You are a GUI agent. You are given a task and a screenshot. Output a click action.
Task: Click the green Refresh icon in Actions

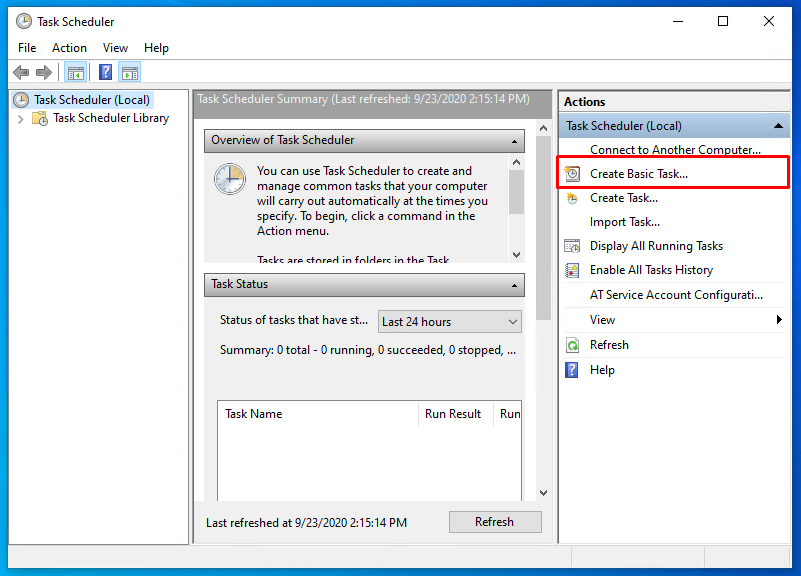point(572,345)
